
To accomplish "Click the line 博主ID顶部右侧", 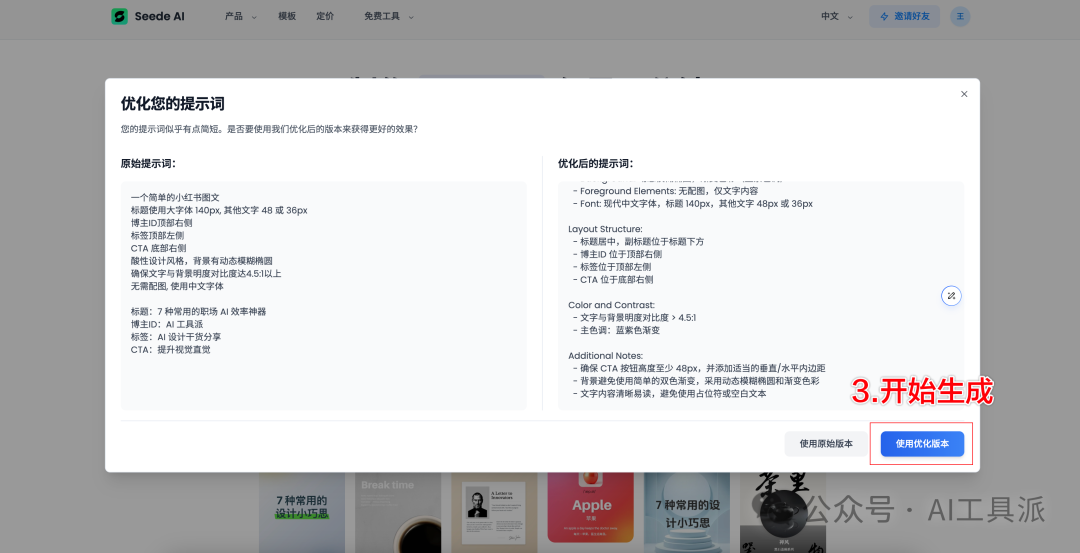I will point(161,223).
